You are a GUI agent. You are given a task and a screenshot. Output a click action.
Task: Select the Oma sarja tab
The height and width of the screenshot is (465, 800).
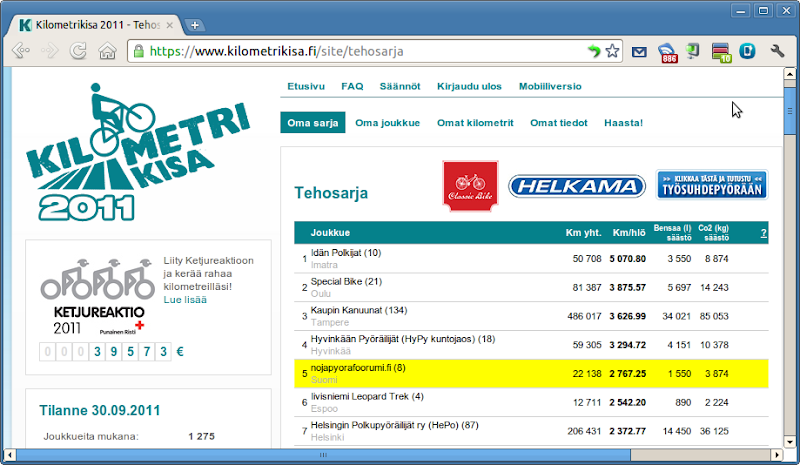(313, 123)
